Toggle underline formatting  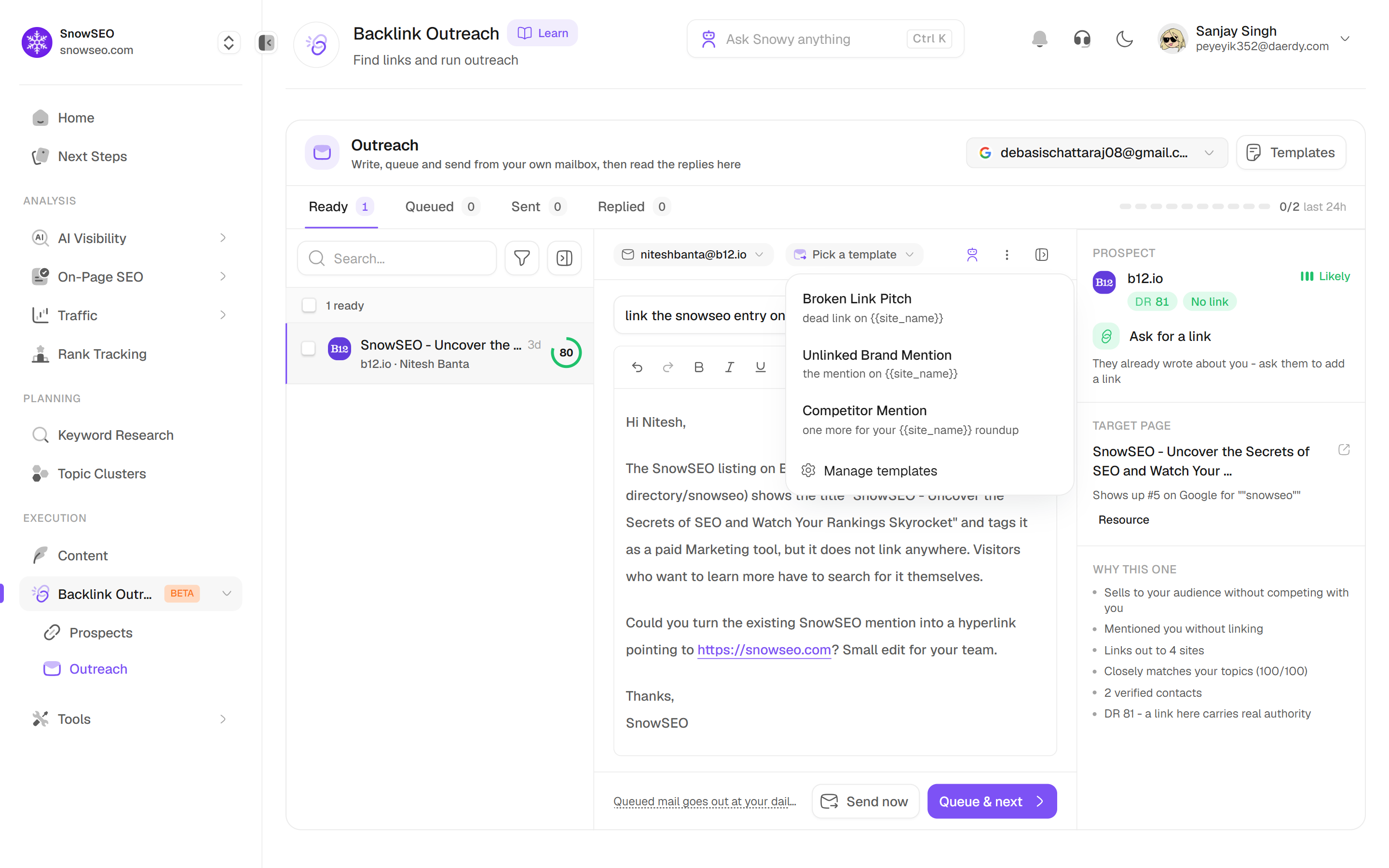(761, 367)
